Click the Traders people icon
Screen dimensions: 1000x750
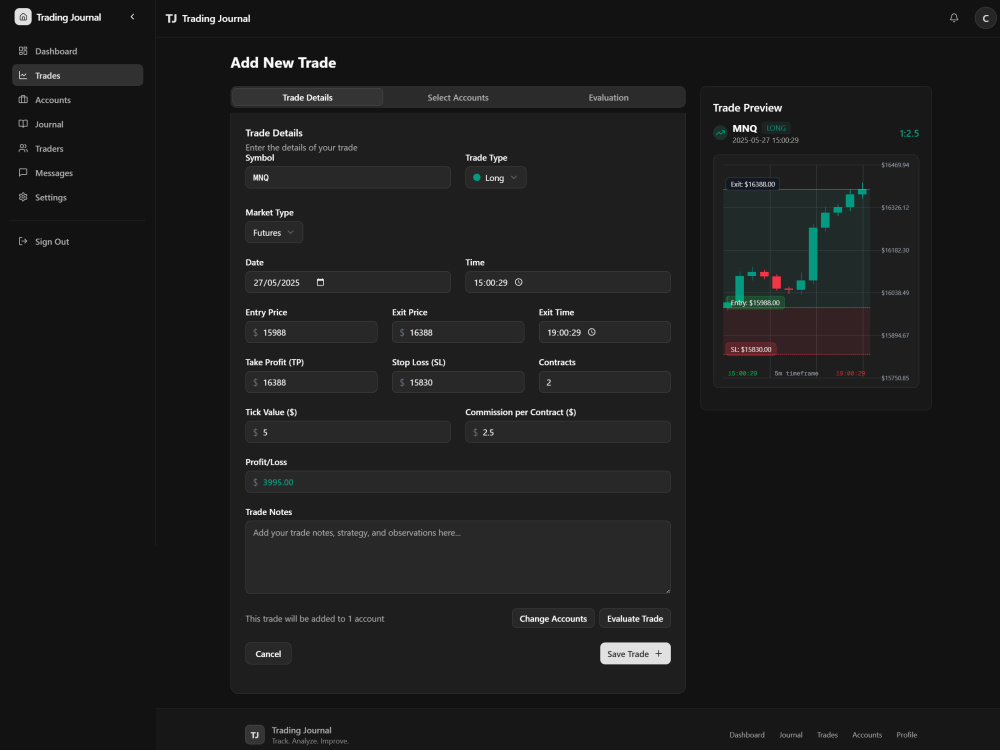[23, 148]
